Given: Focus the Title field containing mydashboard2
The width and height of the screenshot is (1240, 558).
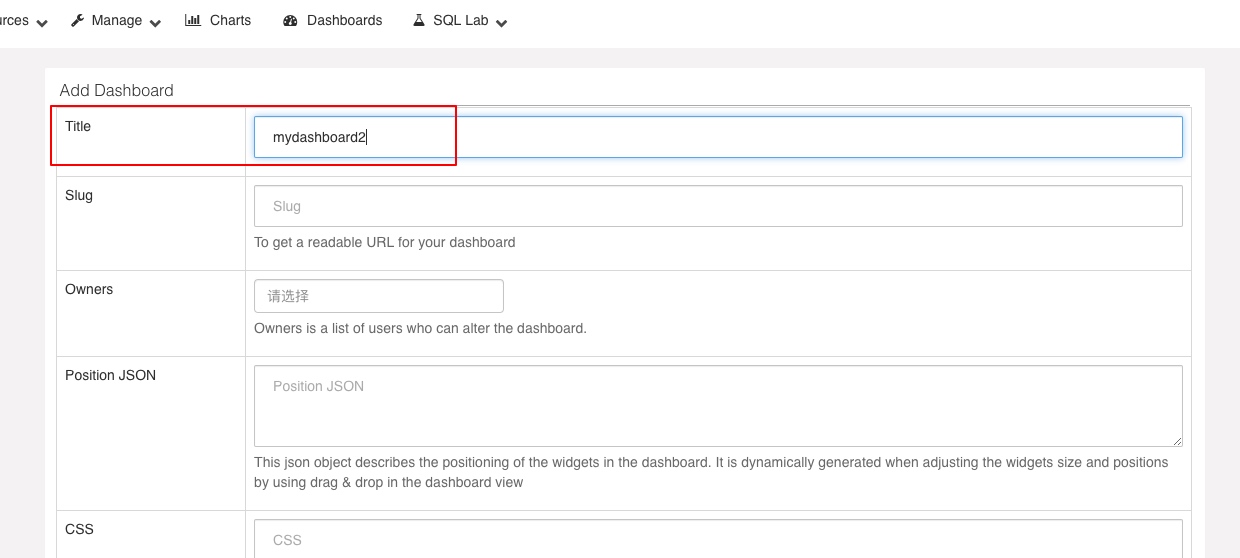Looking at the screenshot, I should [x=718, y=137].
